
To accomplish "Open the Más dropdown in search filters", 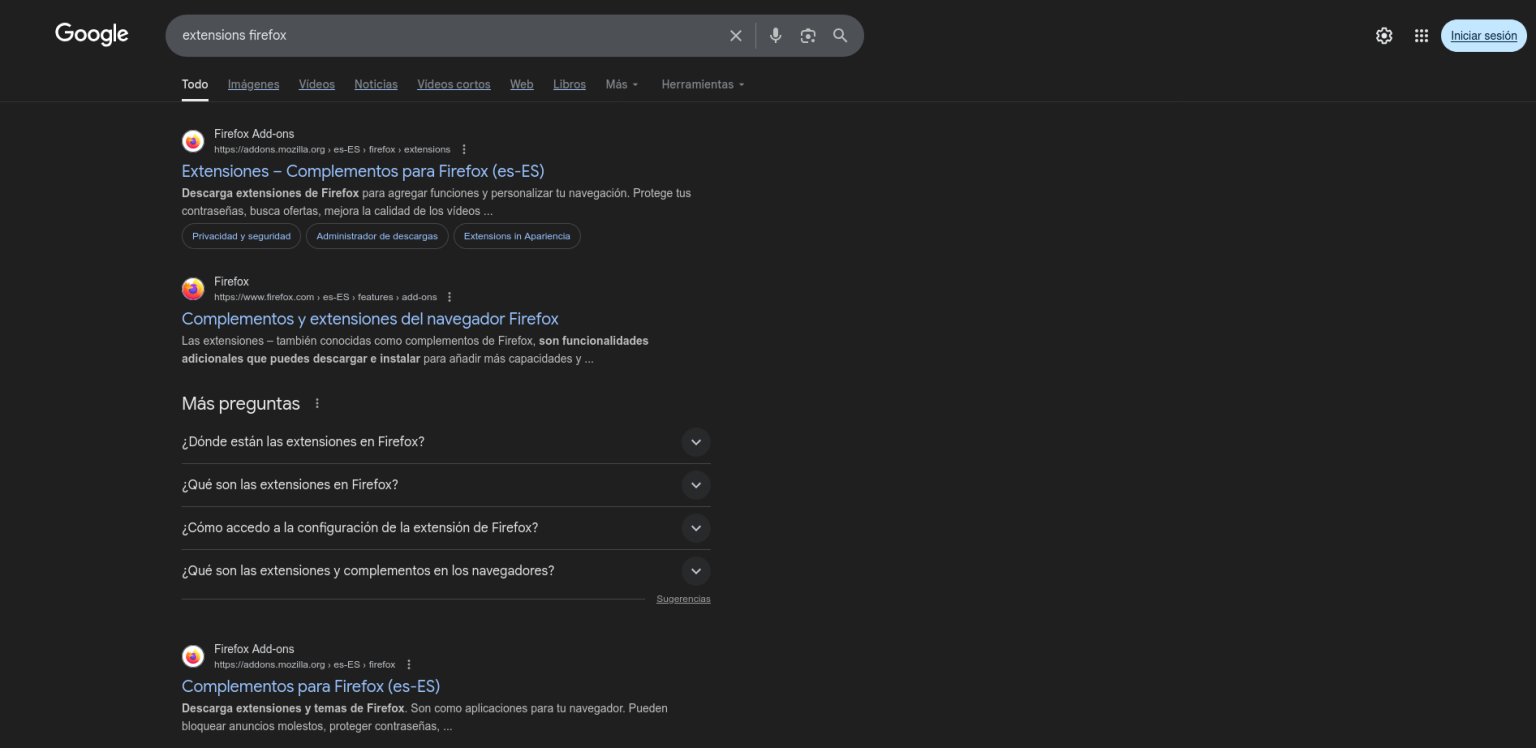I will [621, 85].
